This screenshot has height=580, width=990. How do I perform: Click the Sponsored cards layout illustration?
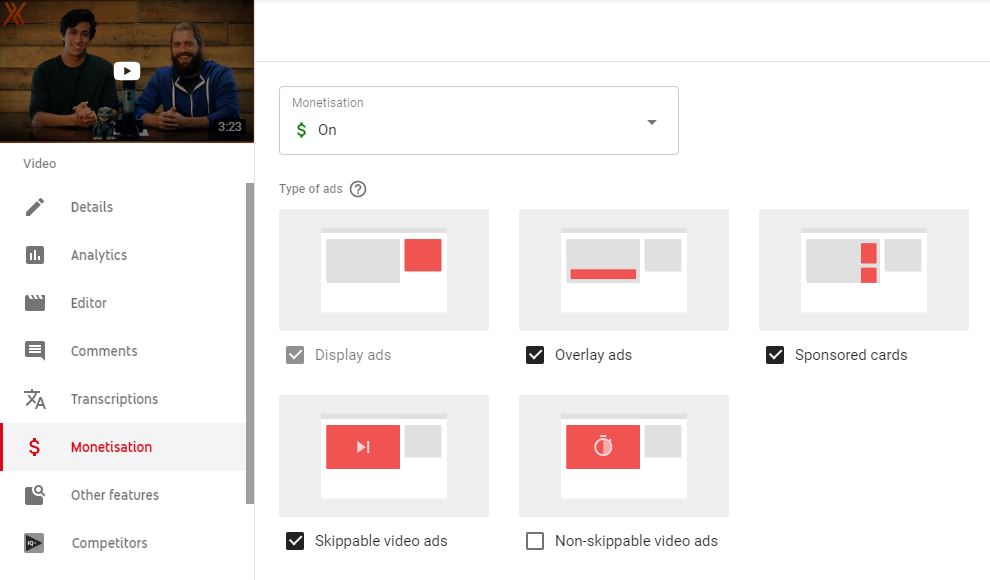click(864, 270)
